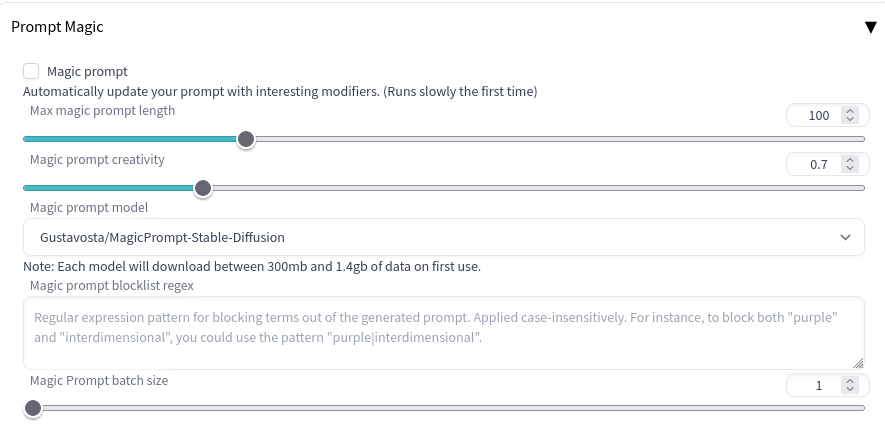
Task: Enable the Magic prompt checkbox
Action: 31,71
